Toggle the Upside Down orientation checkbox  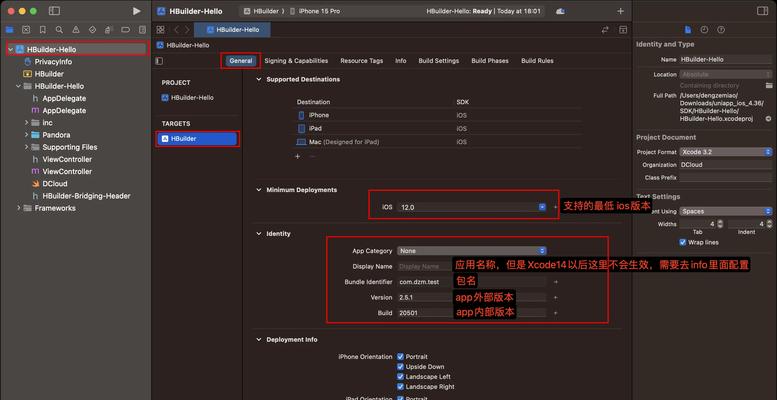[x=401, y=367]
